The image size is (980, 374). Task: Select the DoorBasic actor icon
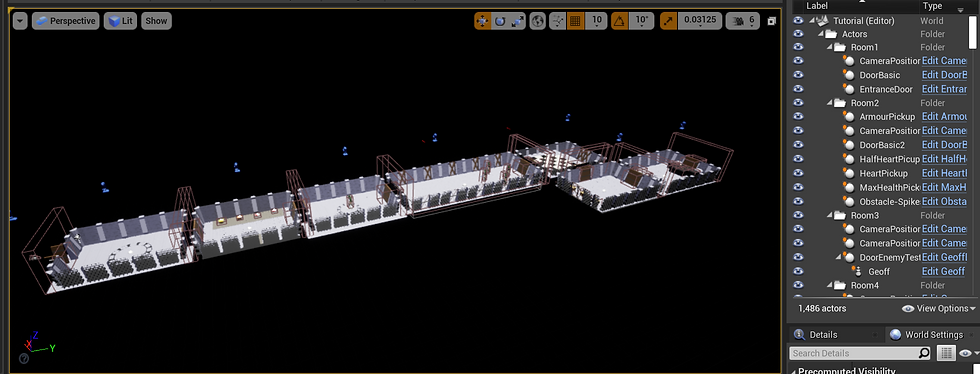click(848, 75)
